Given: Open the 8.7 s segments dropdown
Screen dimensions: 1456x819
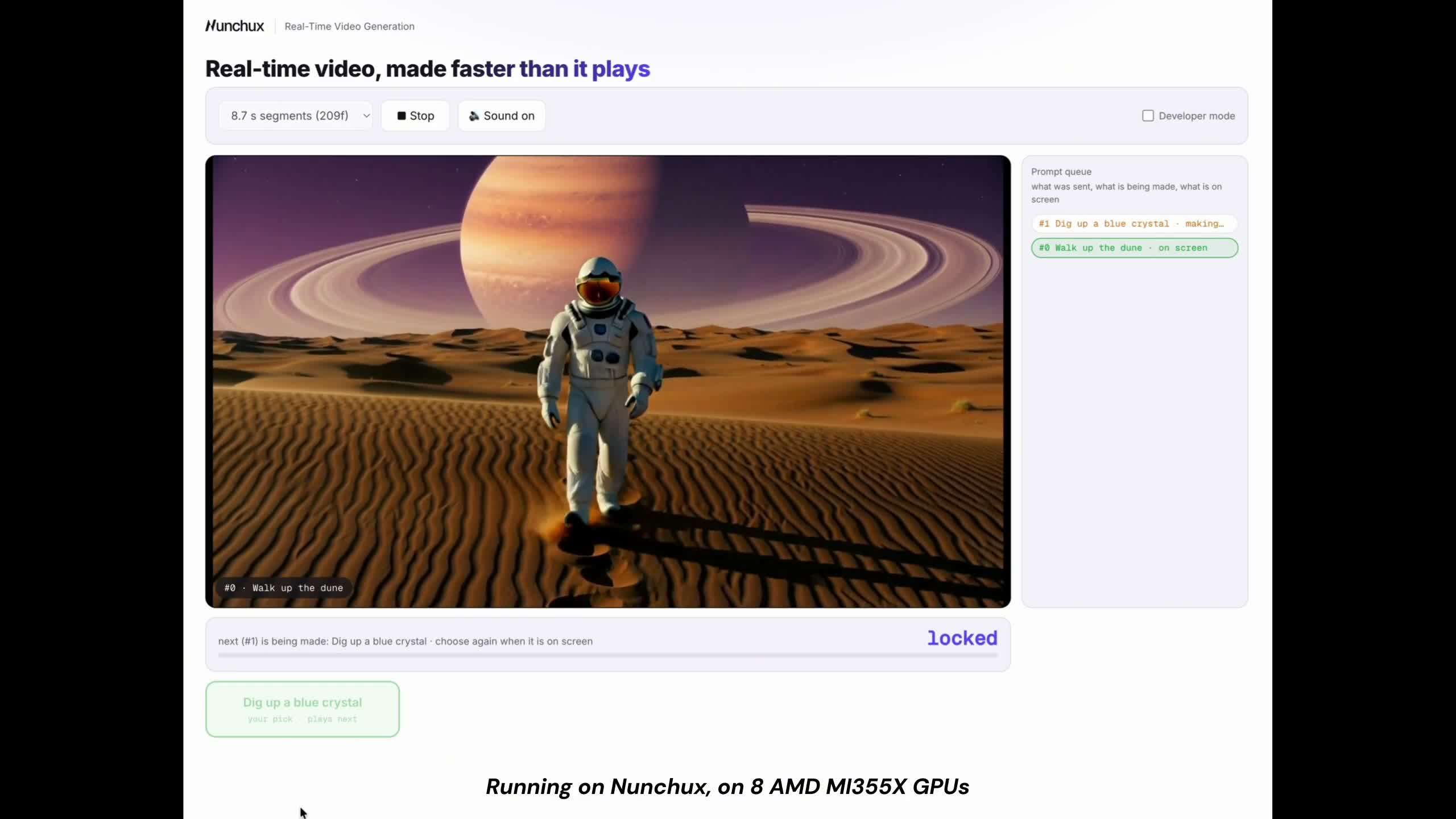Looking at the screenshot, I should click(296, 115).
